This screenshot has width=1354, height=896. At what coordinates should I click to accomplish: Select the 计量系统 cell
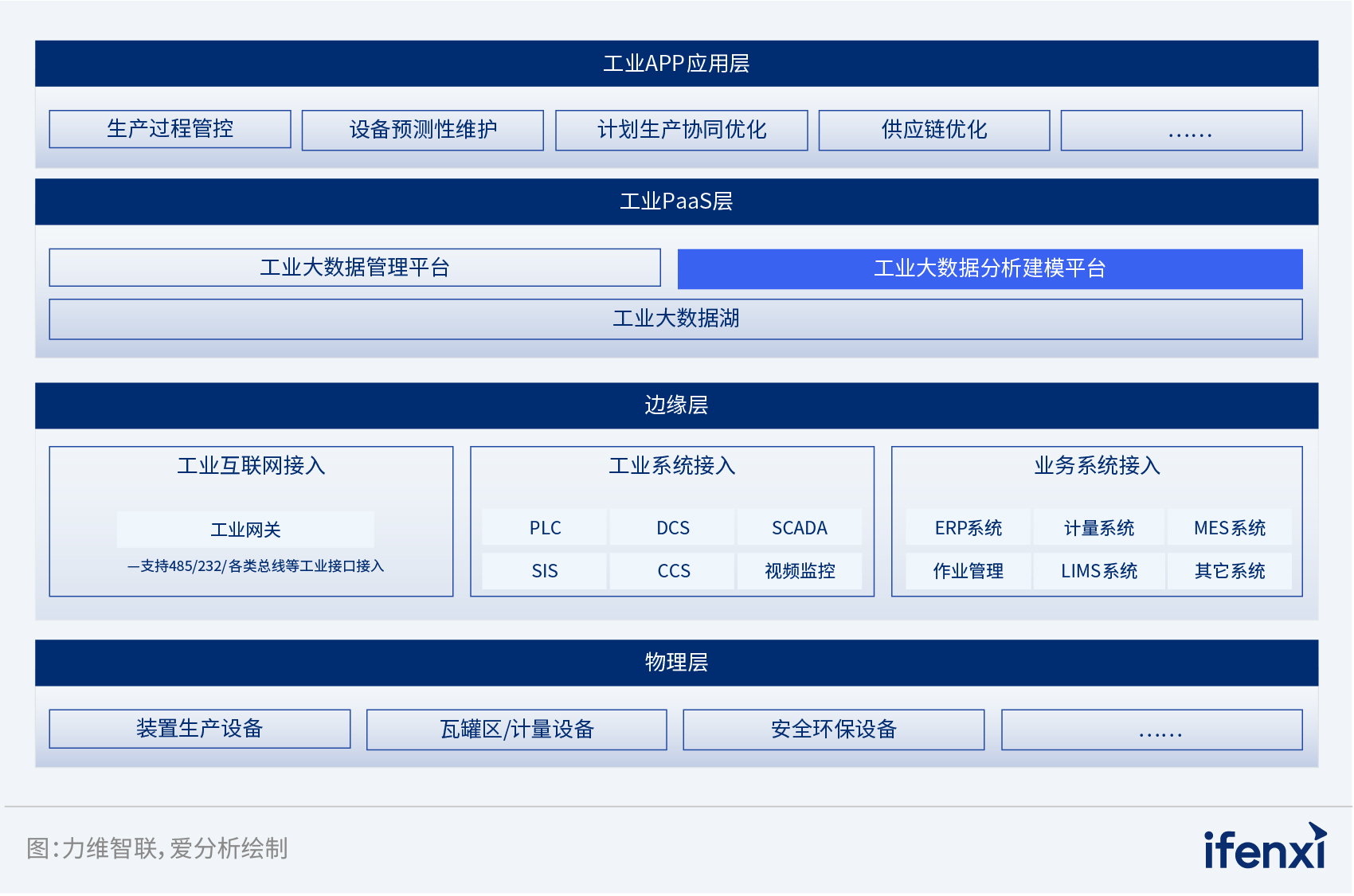[x=1099, y=527]
